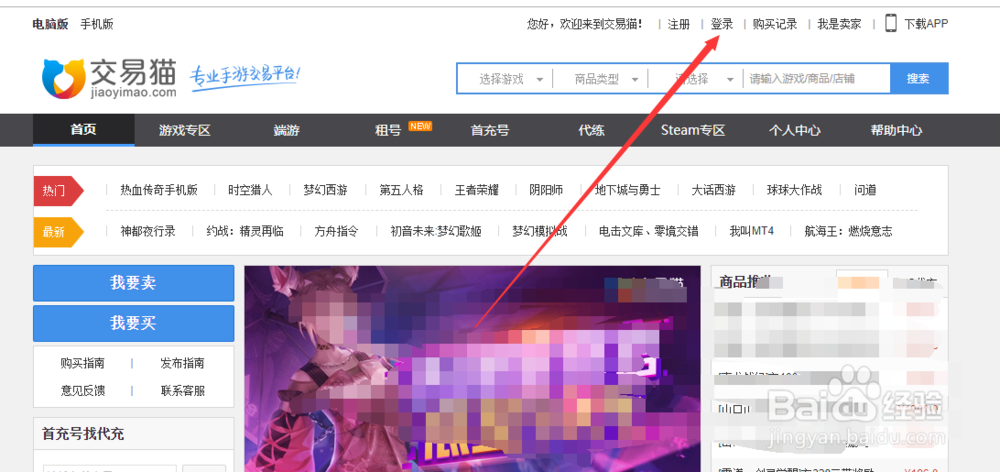Open 我叫MT4 game link
The image size is (1000, 472).
click(x=752, y=231)
